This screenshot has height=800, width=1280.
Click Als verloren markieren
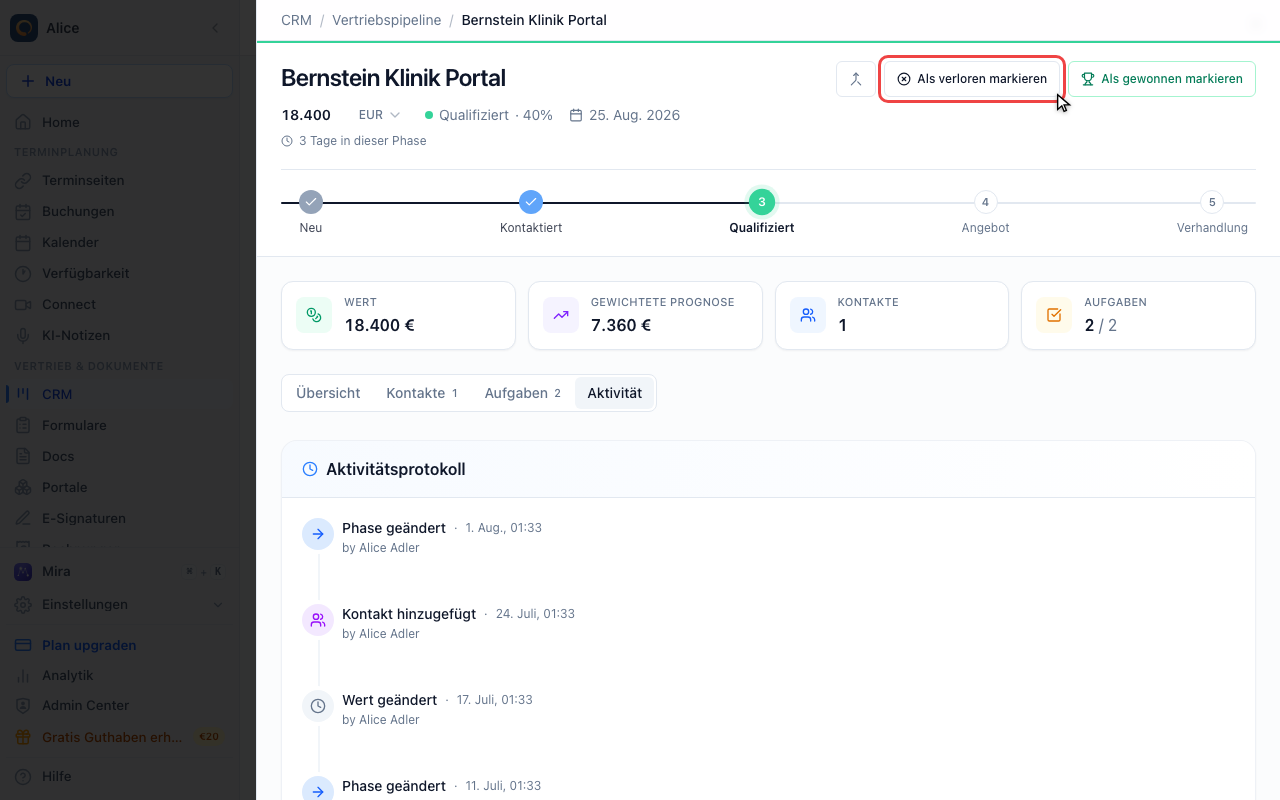pyautogui.click(x=972, y=79)
